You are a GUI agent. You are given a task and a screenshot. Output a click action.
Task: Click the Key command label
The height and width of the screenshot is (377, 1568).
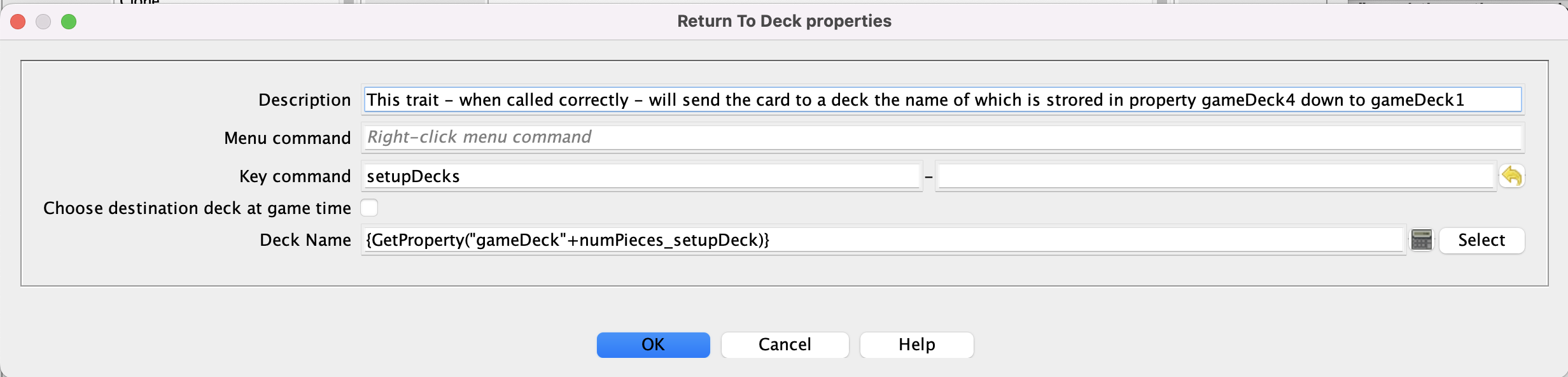[295, 176]
